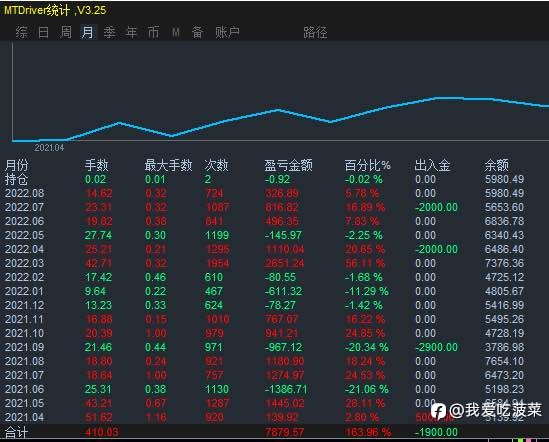Open the 年 yearly tab
Image resolution: width=549 pixels, height=442 pixels.
click(x=132, y=32)
